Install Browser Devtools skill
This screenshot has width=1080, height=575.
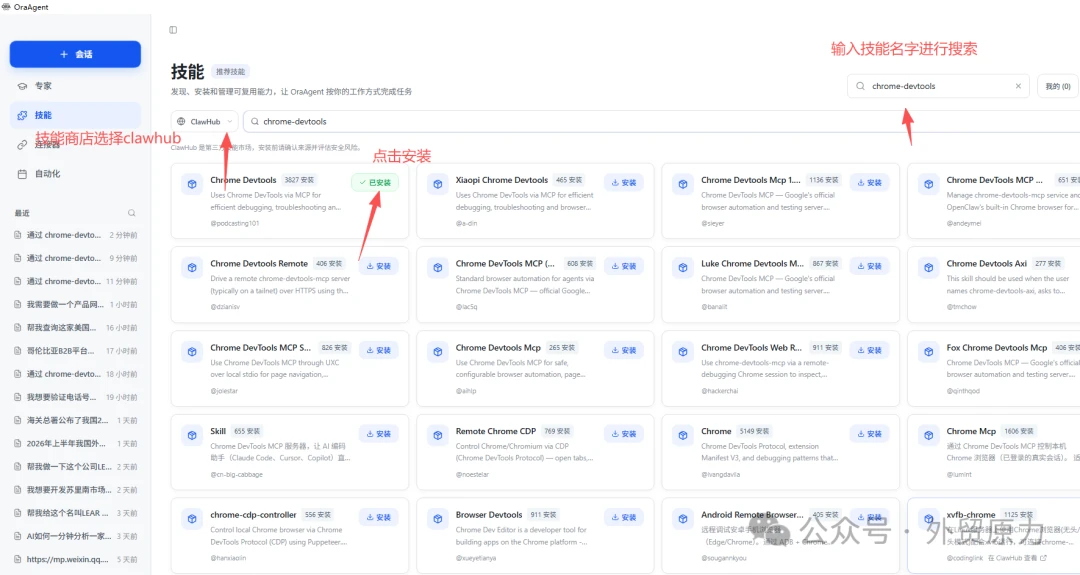[624, 517]
